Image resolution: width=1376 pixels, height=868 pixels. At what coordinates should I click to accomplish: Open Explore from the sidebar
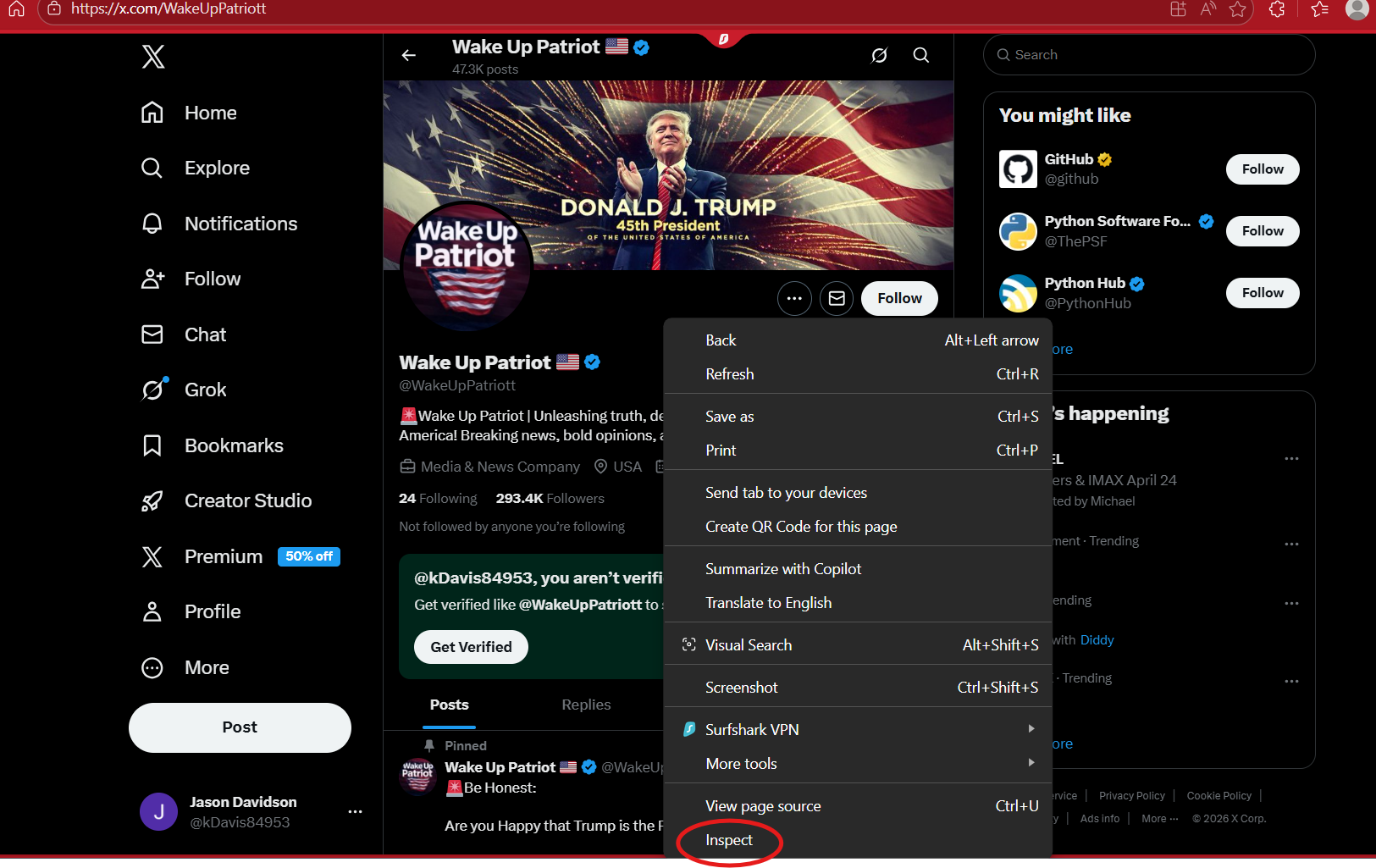(195, 168)
